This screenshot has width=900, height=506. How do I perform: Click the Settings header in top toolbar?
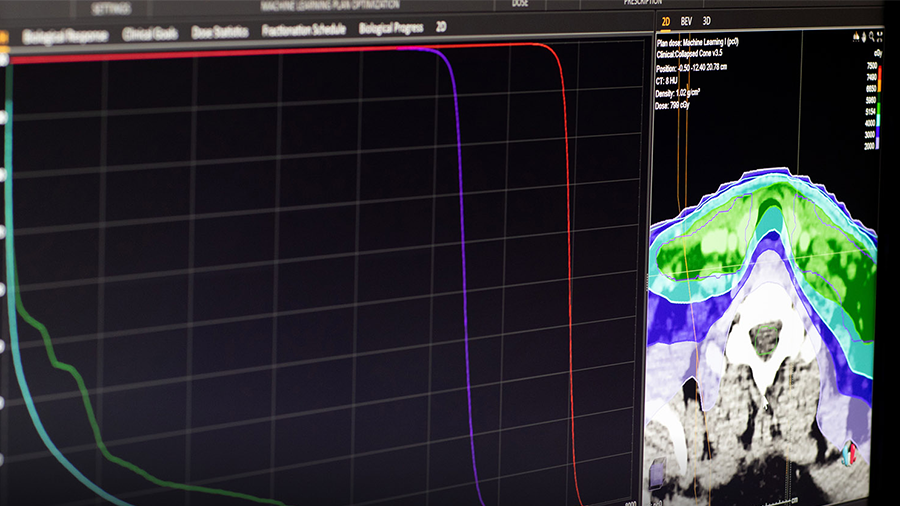pos(109,7)
